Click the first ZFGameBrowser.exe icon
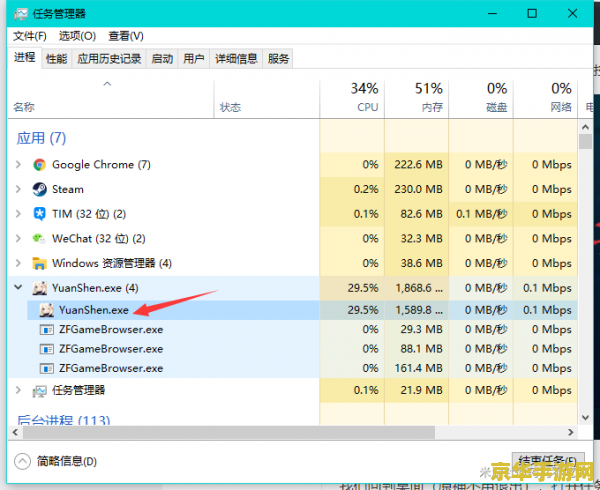Image resolution: width=600 pixels, height=490 pixels. (x=46, y=329)
